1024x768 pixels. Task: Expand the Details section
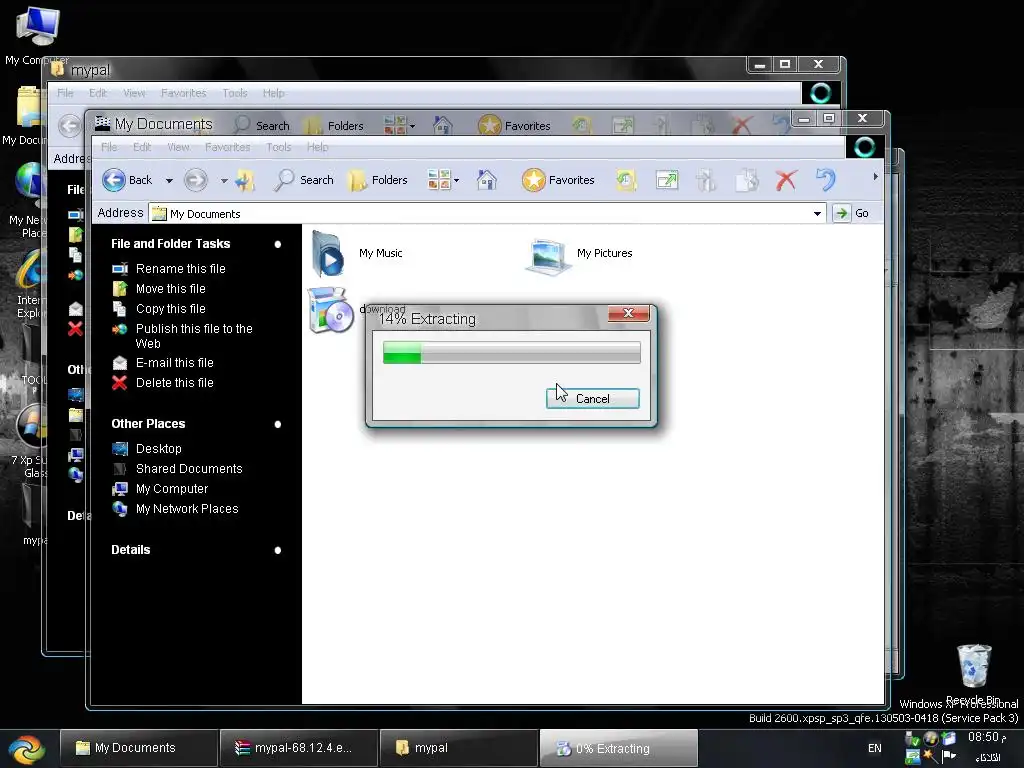pos(278,551)
